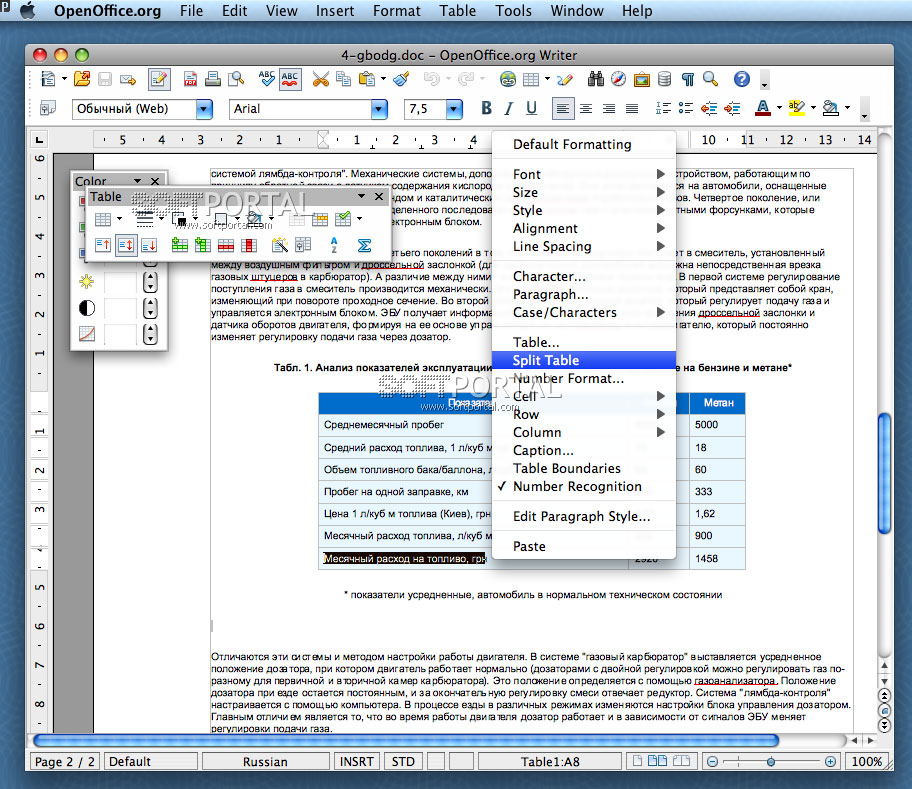Open the Save document disk icon
The width and height of the screenshot is (912, 789).
pyautogui.click(x=105, y=79)
